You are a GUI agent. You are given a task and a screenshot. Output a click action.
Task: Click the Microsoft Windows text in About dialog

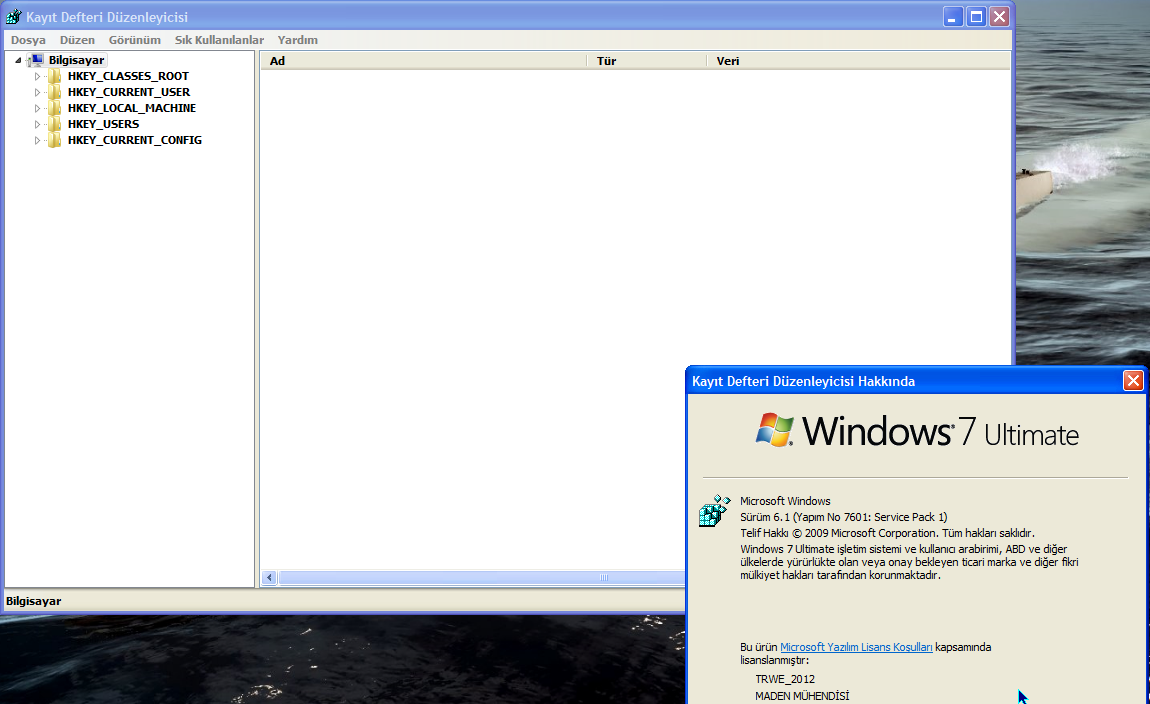pyautogui.click(x=785, y=501)
